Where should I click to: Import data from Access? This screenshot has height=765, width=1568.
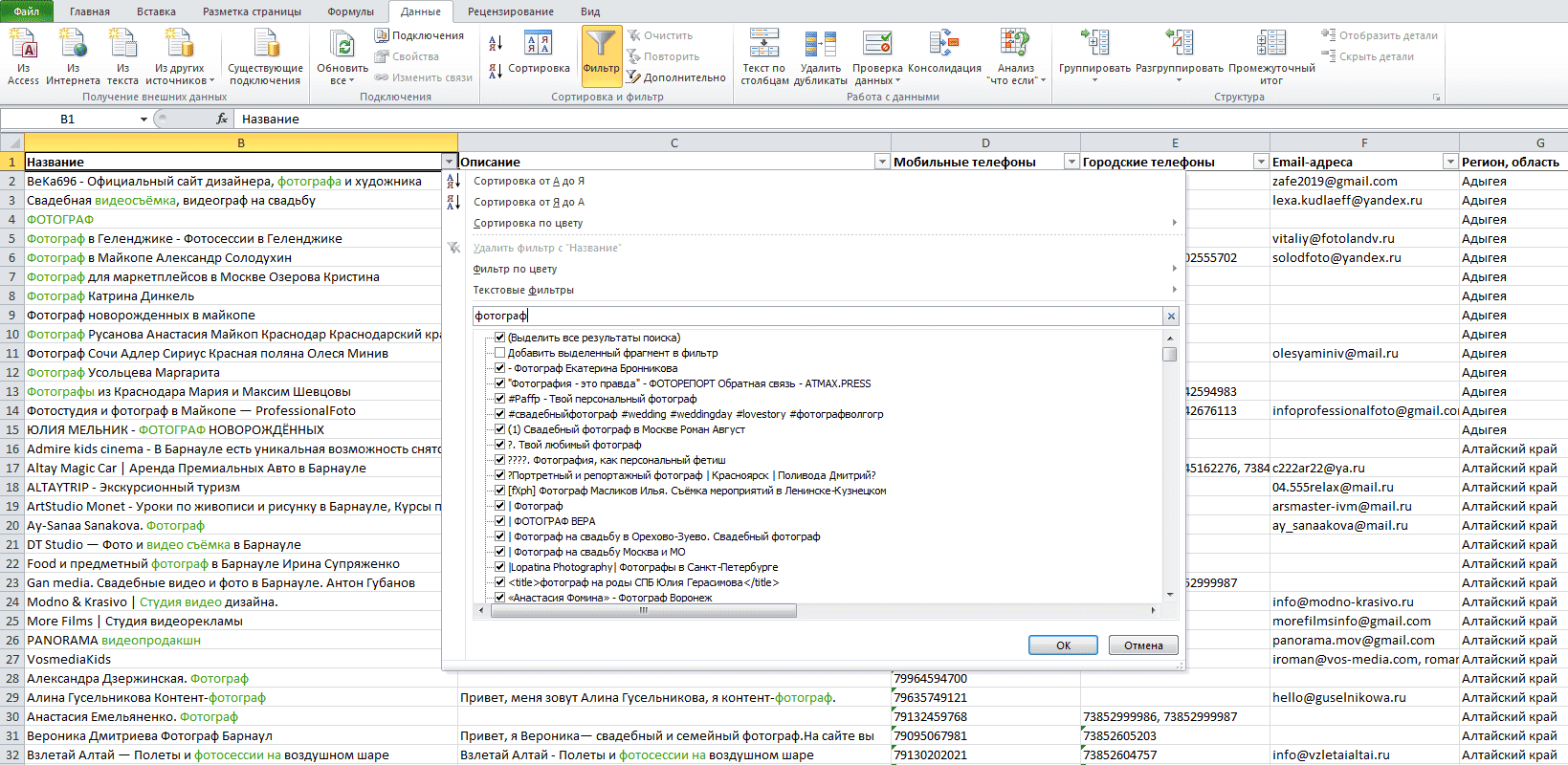(x=23, y=57)
